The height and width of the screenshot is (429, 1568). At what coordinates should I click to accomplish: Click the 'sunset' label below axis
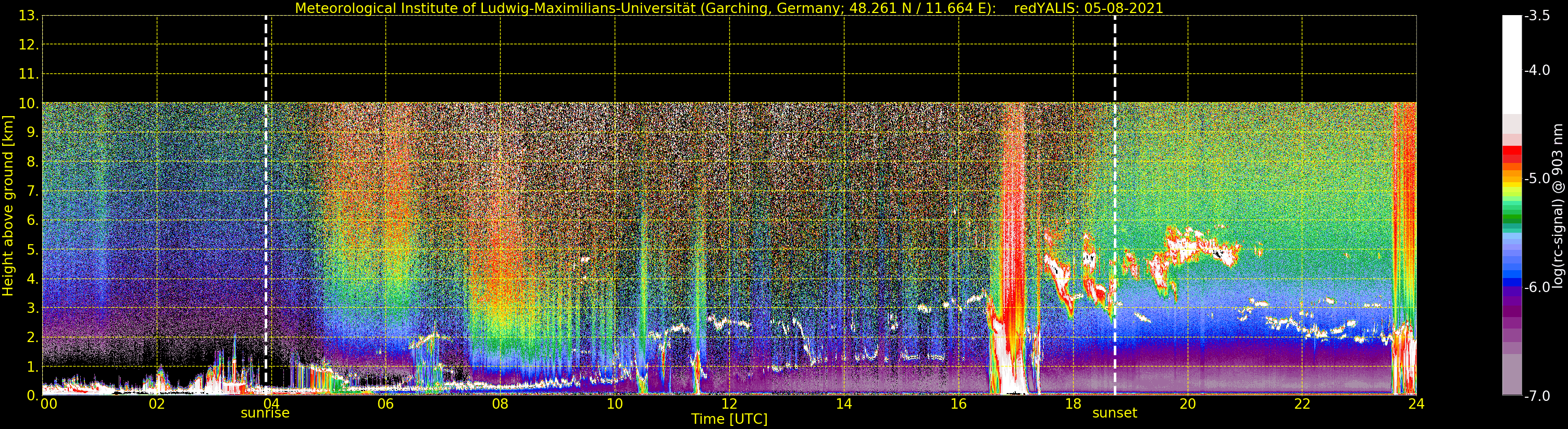pos(1114,413)
